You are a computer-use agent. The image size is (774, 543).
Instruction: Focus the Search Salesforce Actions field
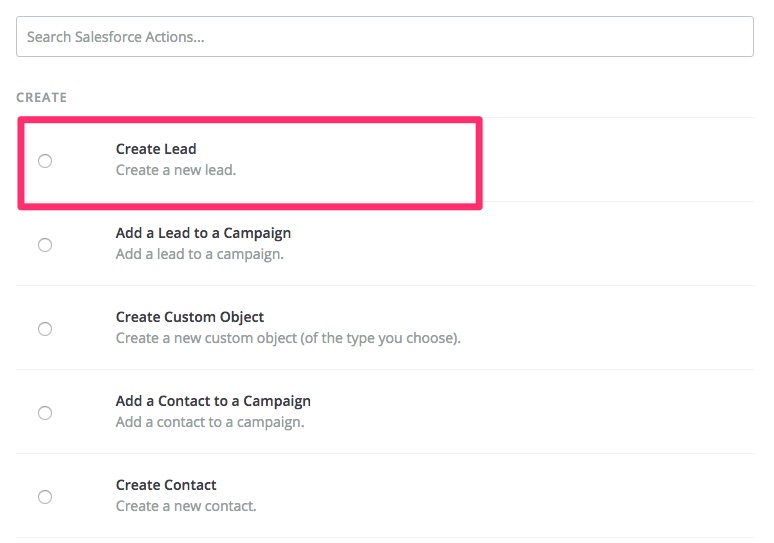coord(385,37)
